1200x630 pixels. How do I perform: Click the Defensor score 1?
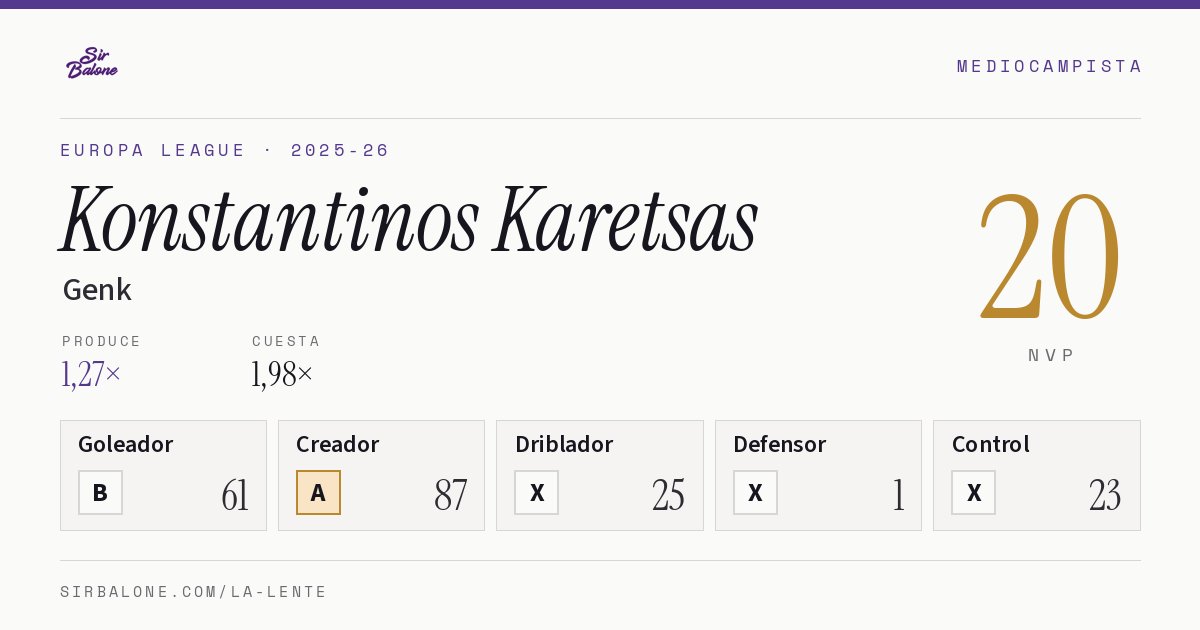pos(898,495)
